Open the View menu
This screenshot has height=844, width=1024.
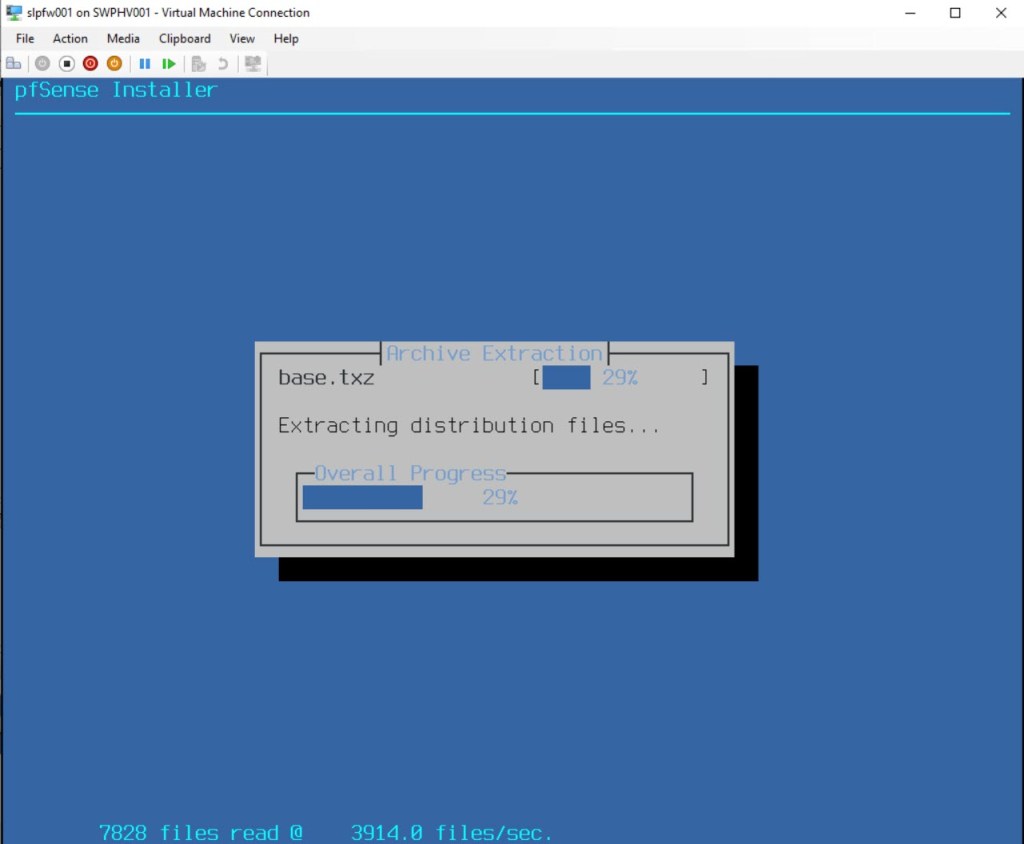242,38
